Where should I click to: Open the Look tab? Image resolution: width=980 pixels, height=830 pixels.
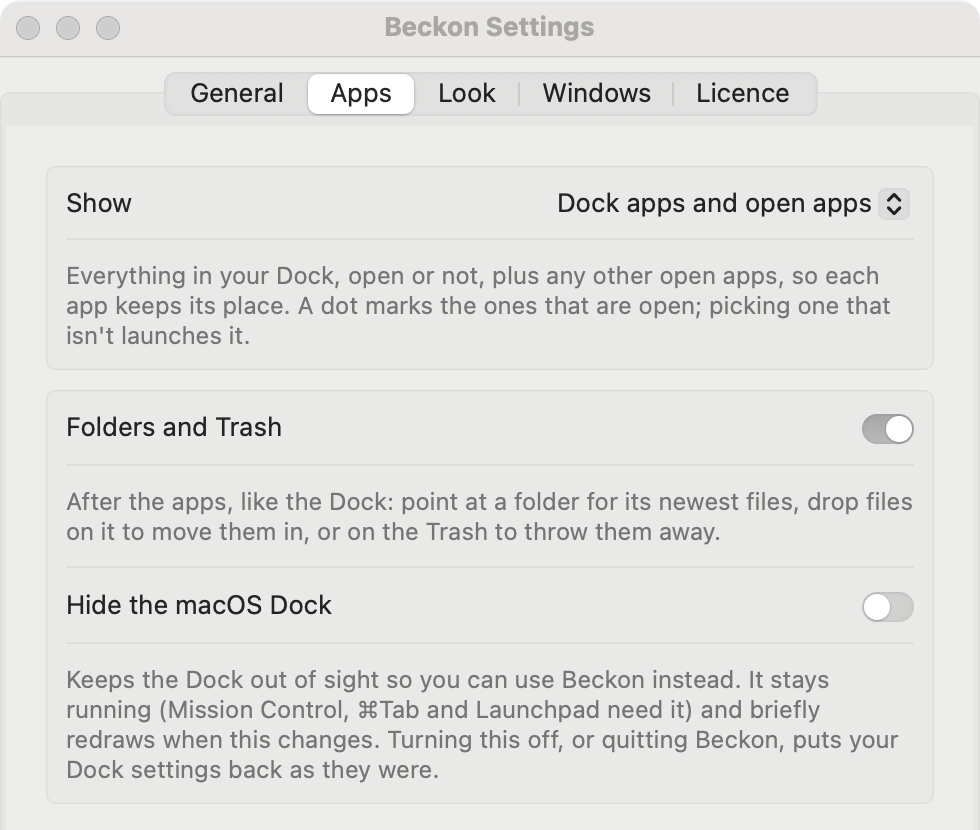coord(467,94)
